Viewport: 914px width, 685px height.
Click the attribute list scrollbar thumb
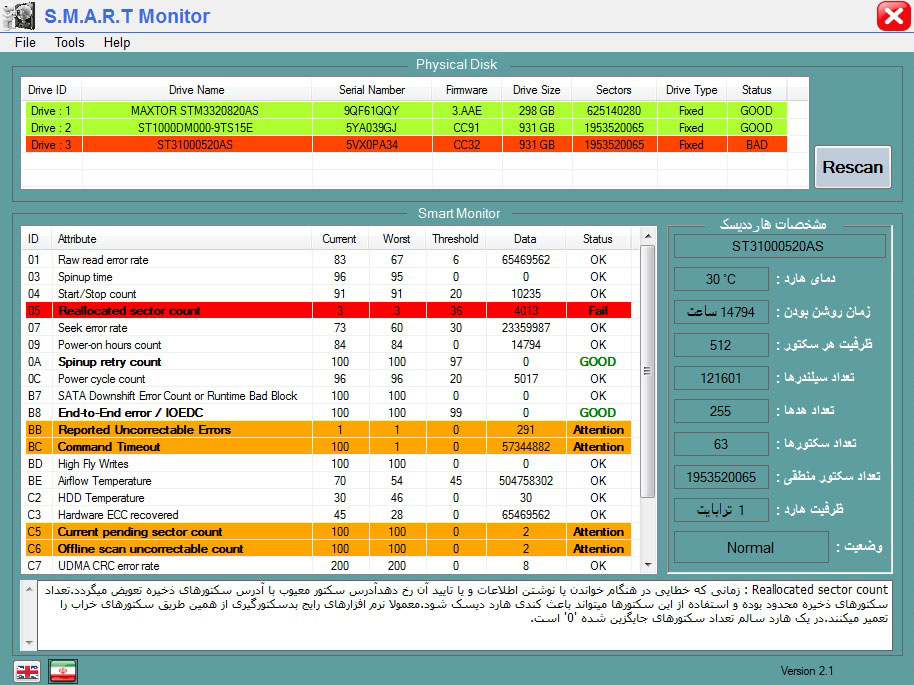click(x=648, y=371)
